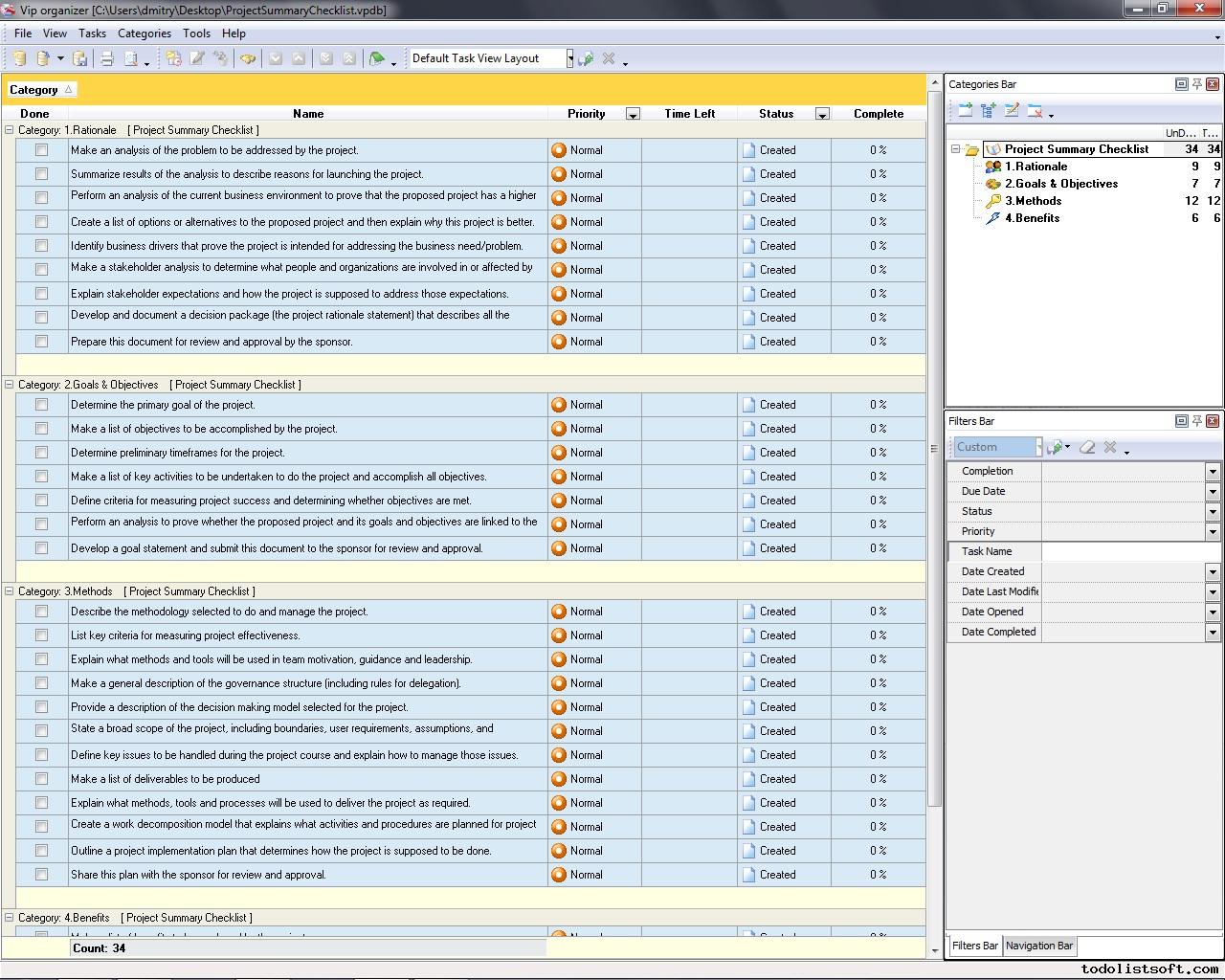Click the Edit Task pencil icon
The width and height of the screenshot is (1225, 980).
click(x=197, y=59)
